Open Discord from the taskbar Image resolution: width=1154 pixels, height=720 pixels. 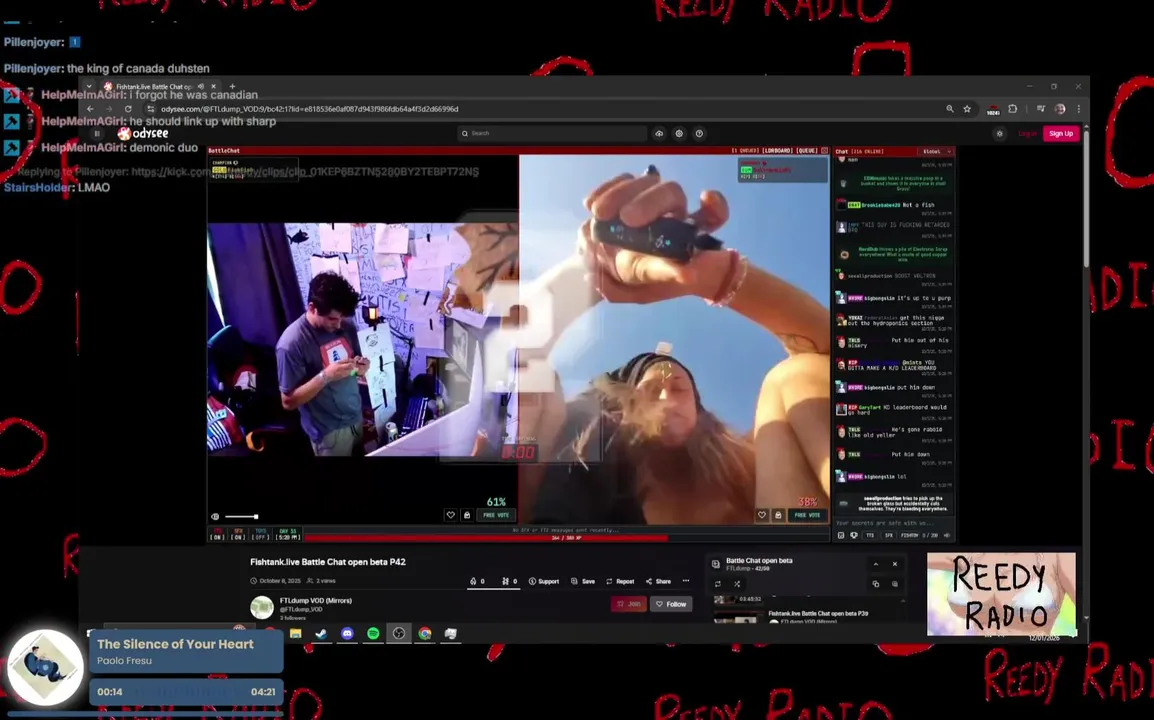tap(347, 633)
